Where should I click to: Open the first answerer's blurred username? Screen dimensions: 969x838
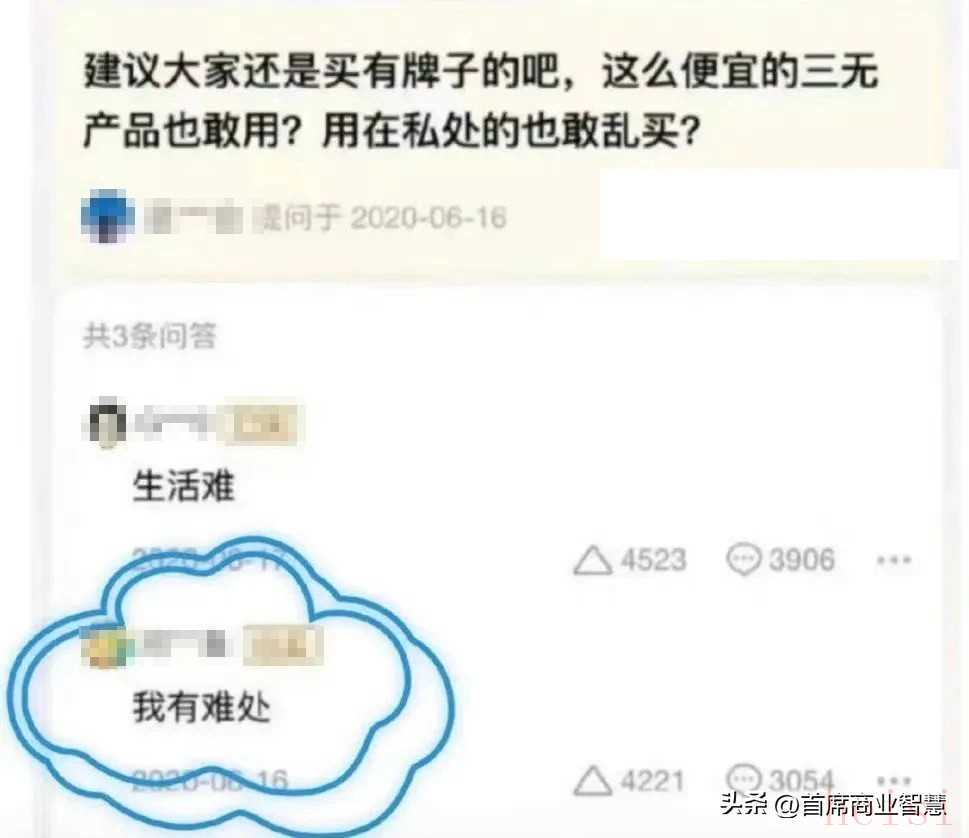click(x=172, y=423)
